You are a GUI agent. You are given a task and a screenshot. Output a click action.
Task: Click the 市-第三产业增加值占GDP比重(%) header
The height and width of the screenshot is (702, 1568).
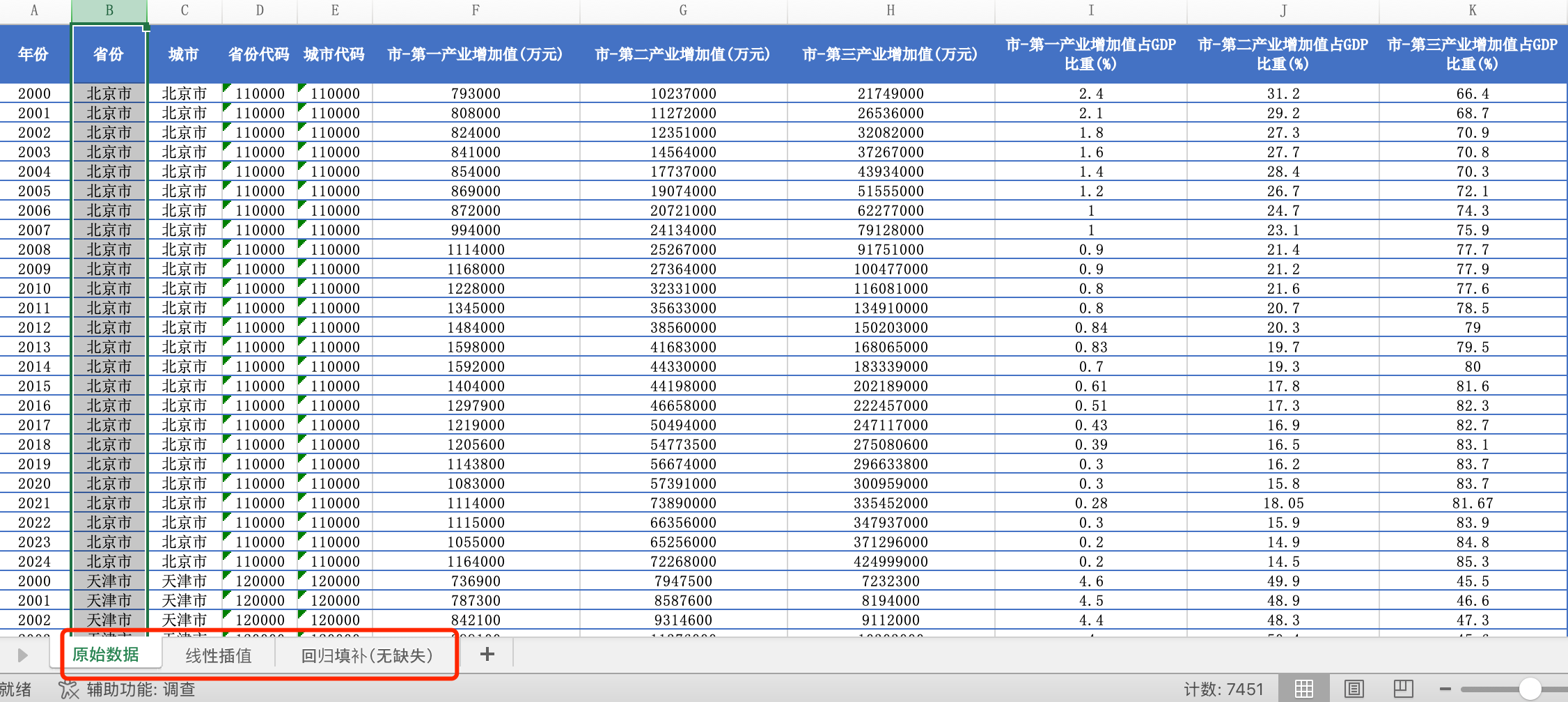[1473, 54]
